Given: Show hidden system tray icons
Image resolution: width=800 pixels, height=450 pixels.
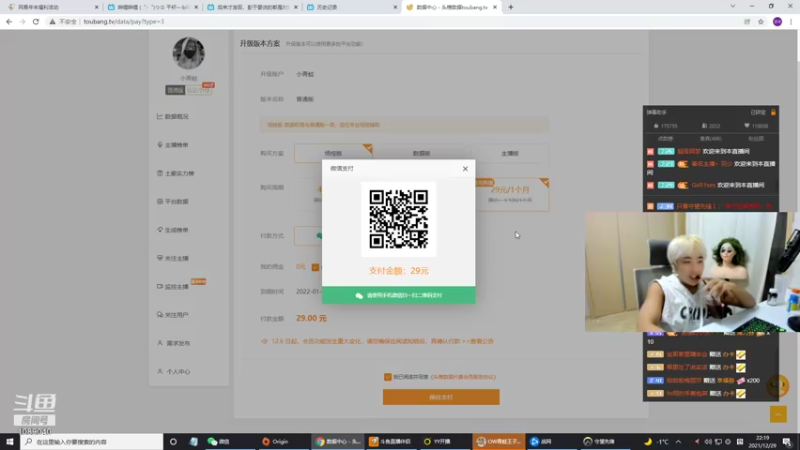Looking at the screenshot, I should click(x=678, y=441).
